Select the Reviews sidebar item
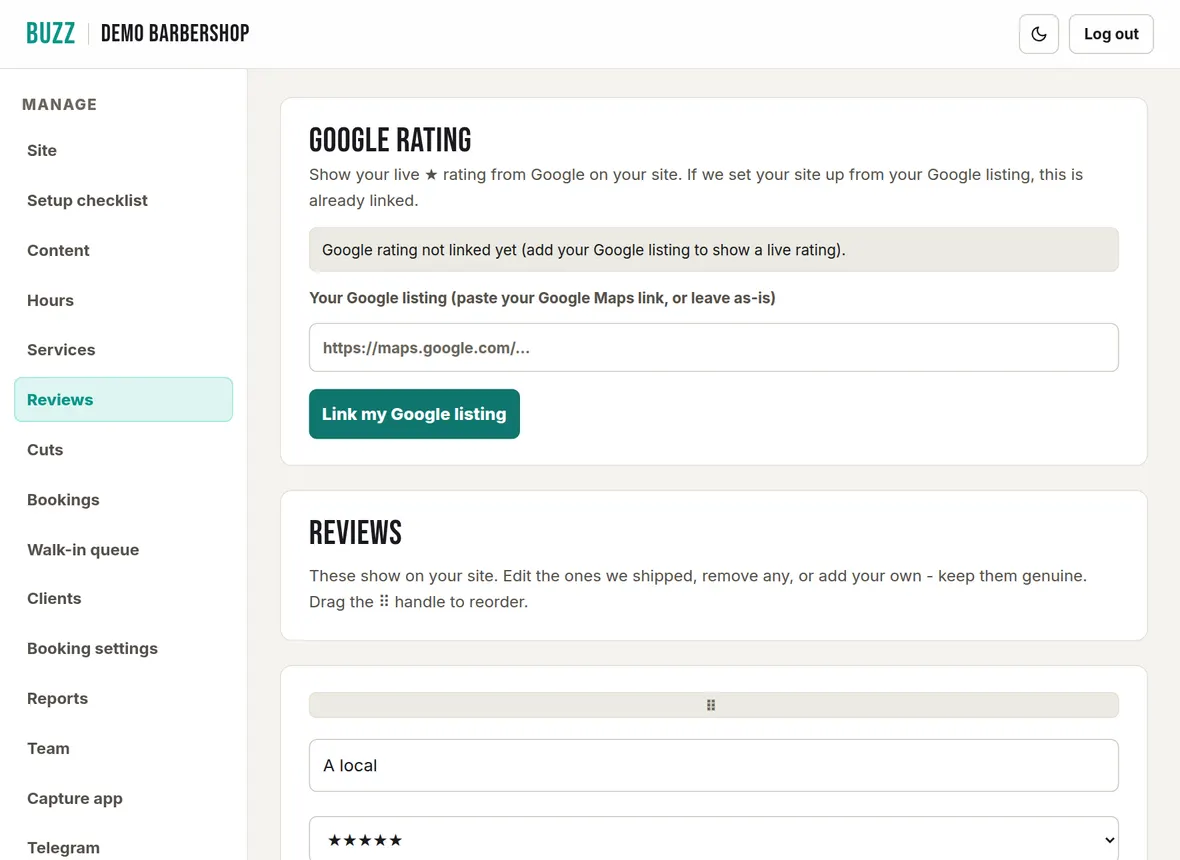This screenshot has width=1180, height=860. 123,400
